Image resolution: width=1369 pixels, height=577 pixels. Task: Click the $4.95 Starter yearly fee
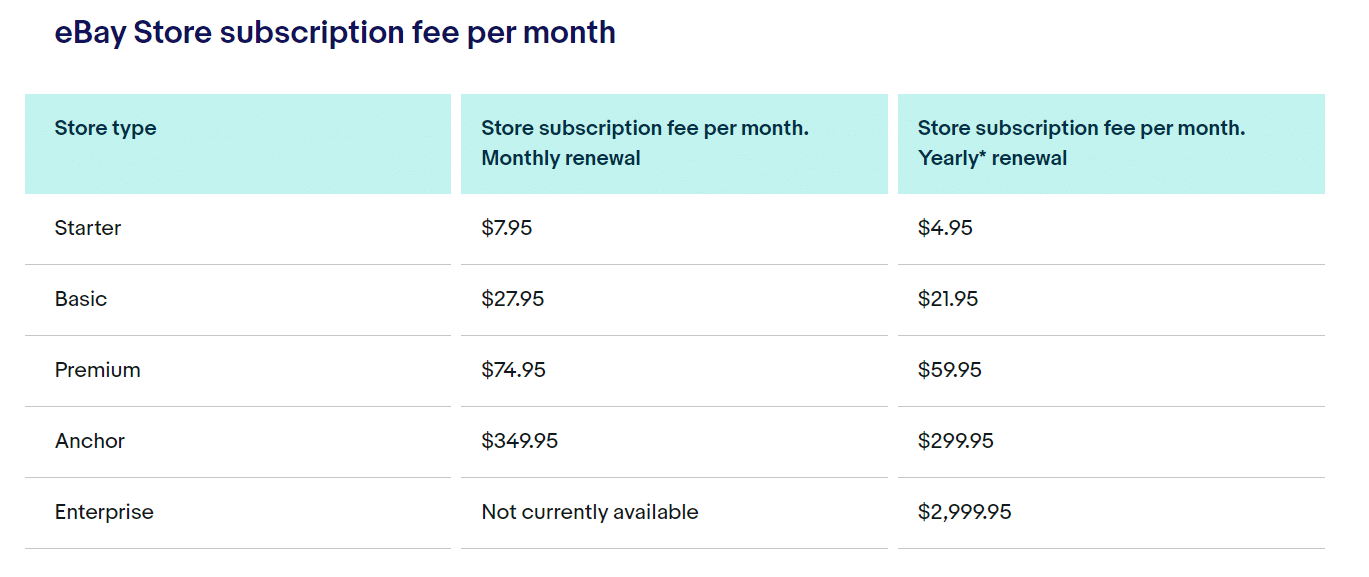pos(945,228)
